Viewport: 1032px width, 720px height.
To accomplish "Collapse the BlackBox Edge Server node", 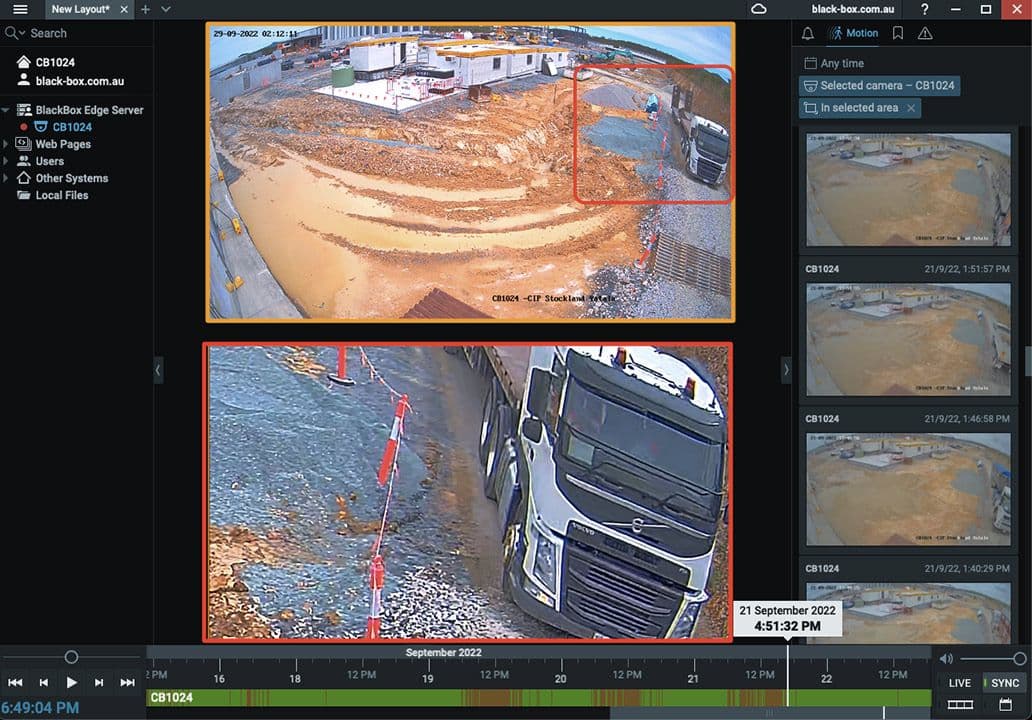I will 7,110.
